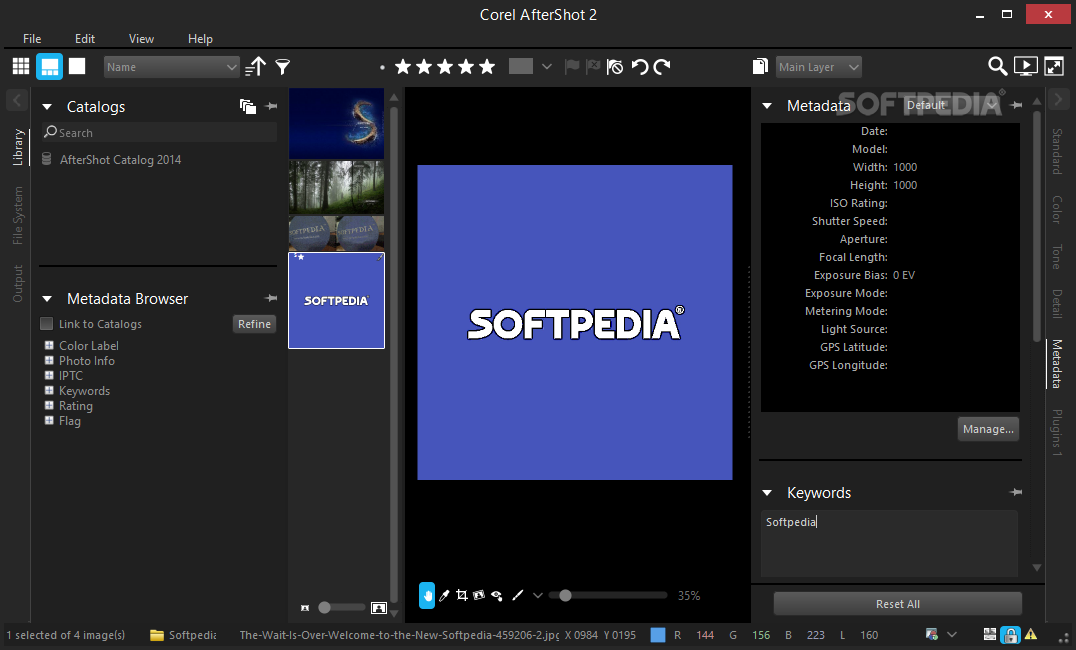The height and width of the screenshot is (650, 1076).
Task: Click the yellow warning triangle icon
Action: coord(1031,635)
